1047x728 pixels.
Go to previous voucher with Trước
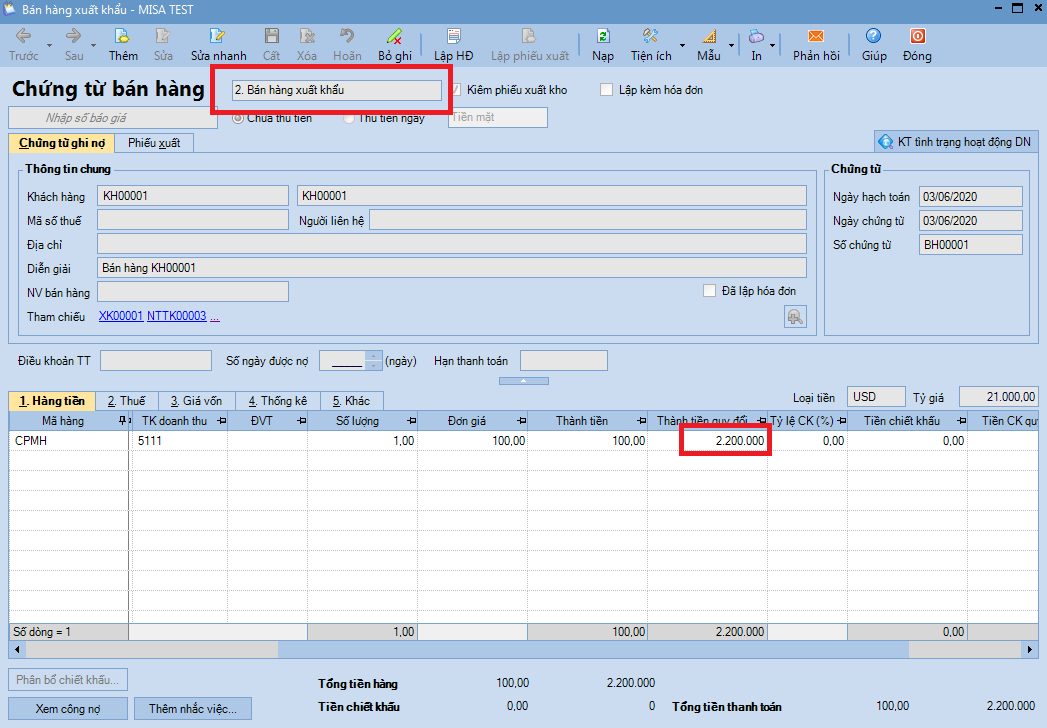(23, 45)
